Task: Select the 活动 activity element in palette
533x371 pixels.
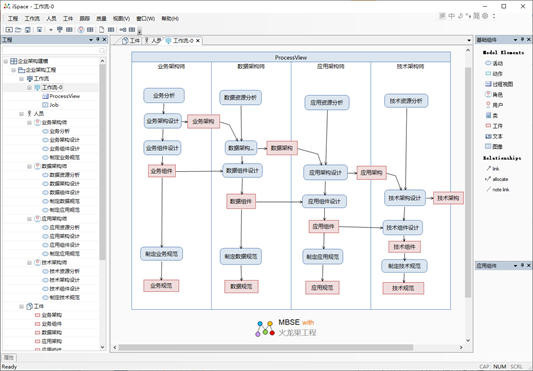Action: click(494, 63)
